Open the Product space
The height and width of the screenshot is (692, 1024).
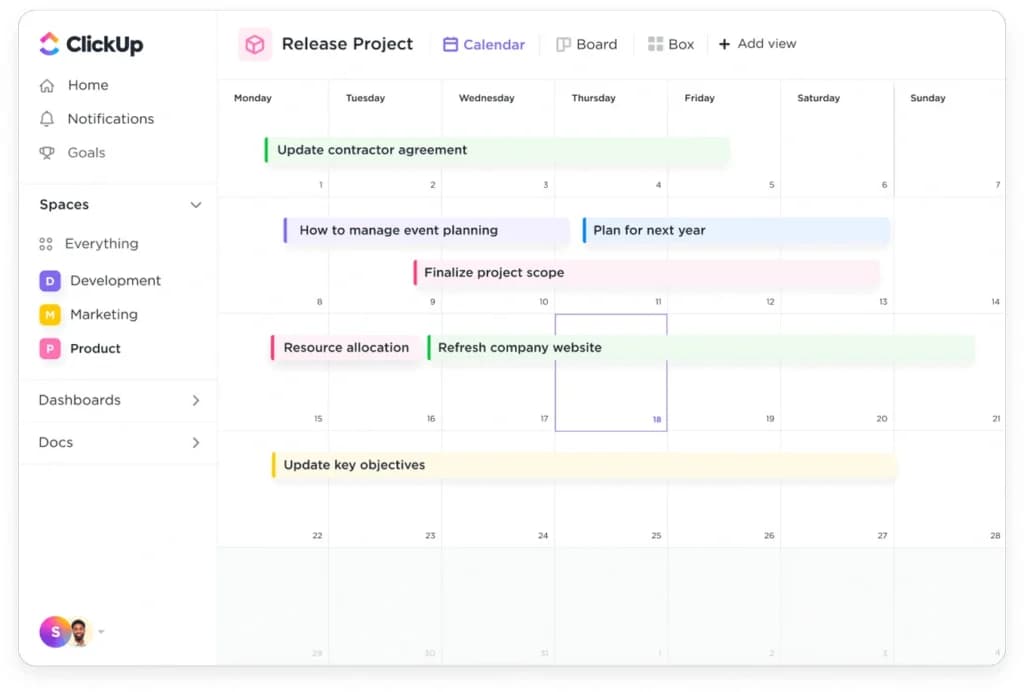point(95,349)
